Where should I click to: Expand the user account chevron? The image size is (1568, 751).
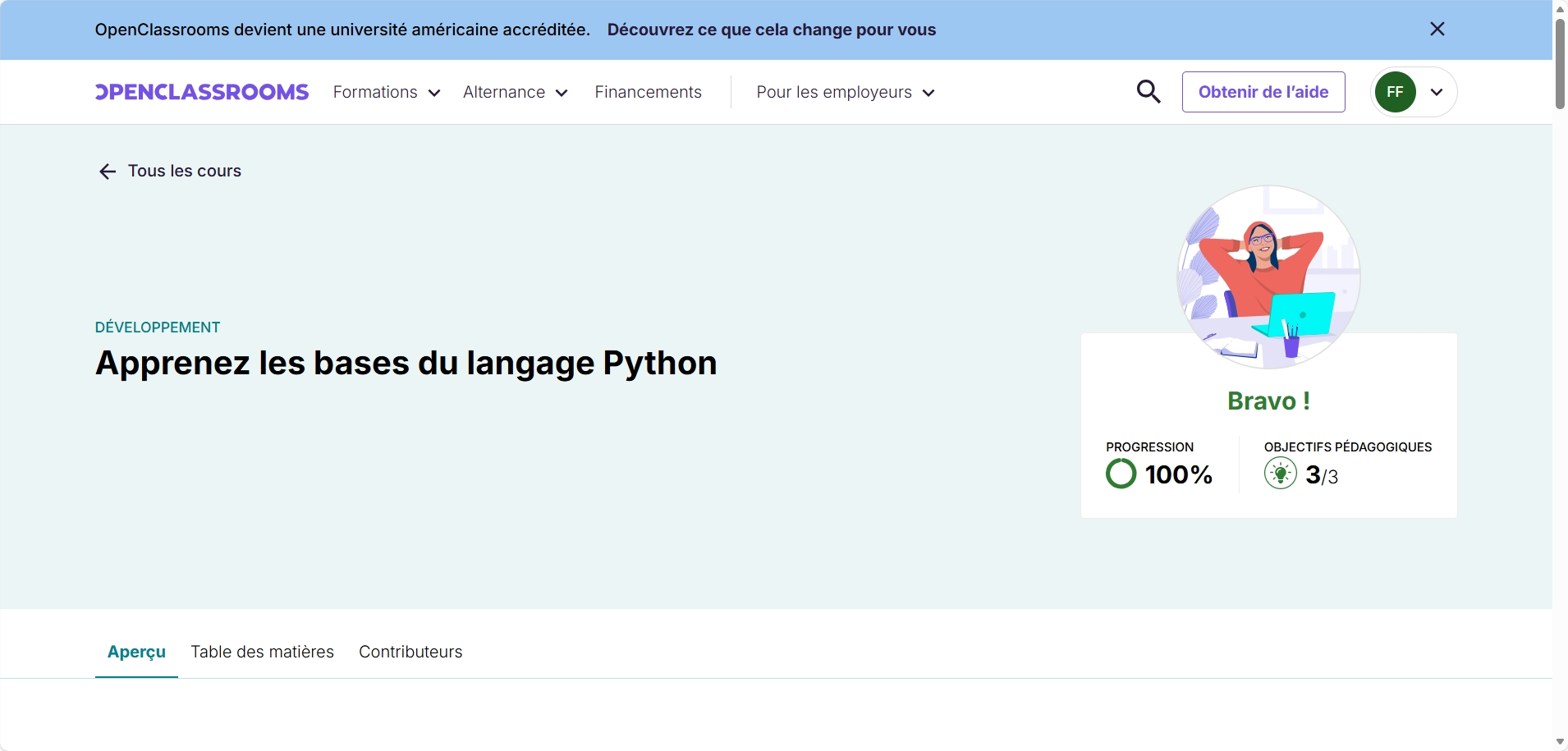1437,92
